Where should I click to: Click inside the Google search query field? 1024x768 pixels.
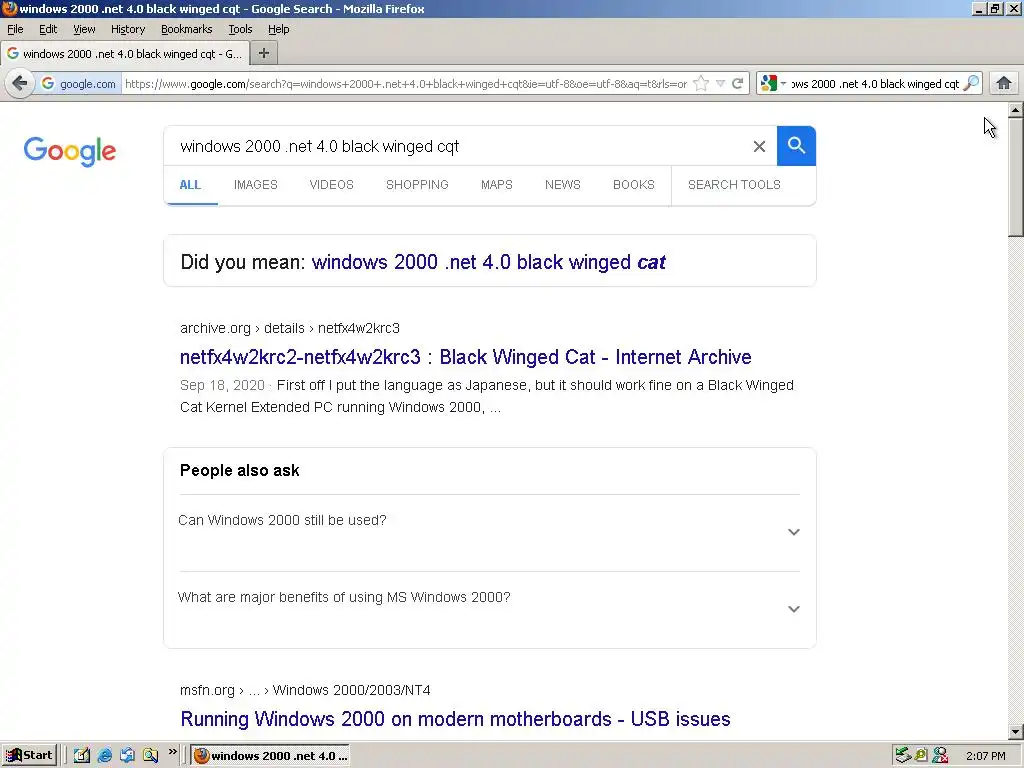[x=457, y=146]
